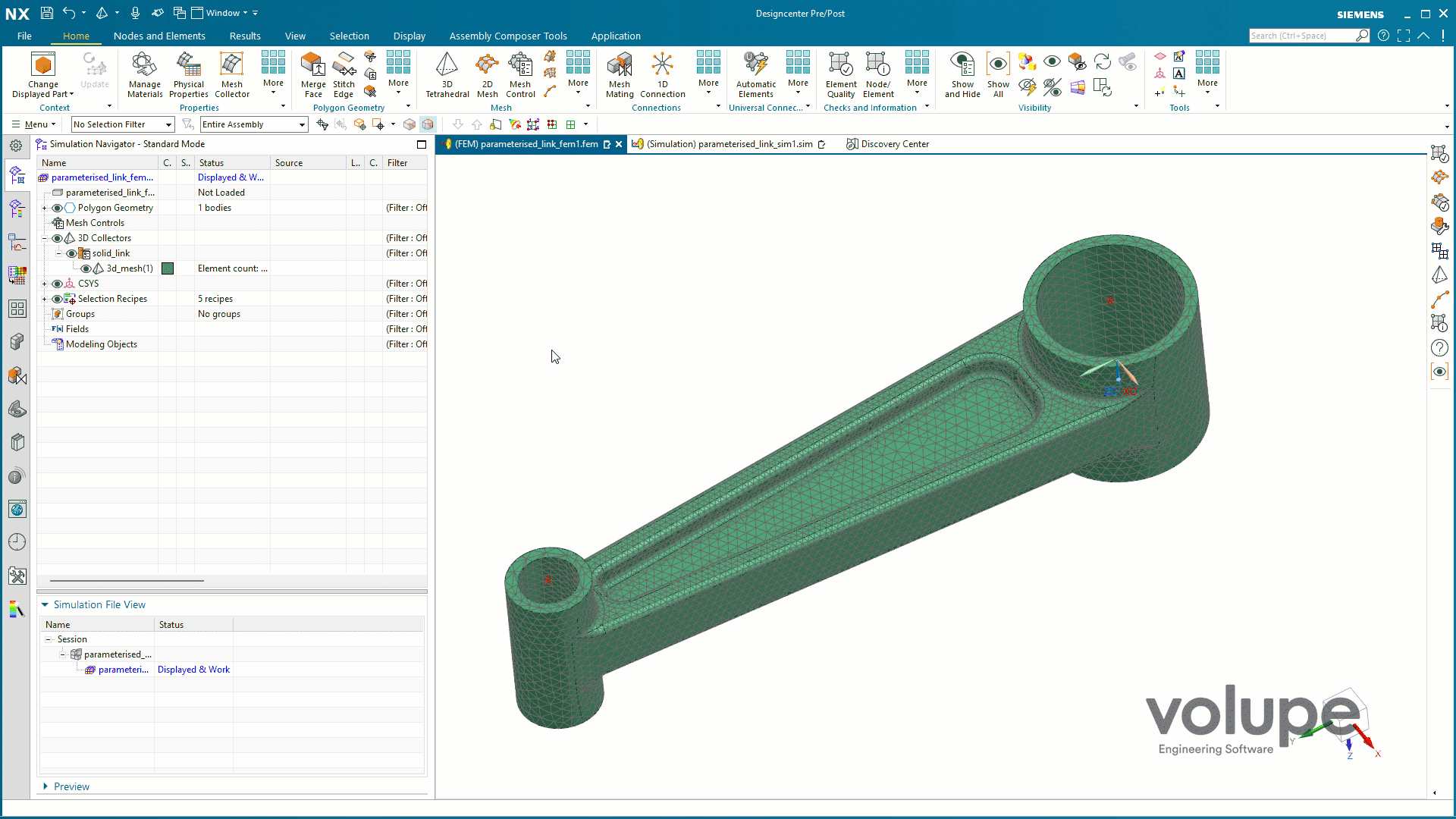Screen dimensions: 1456x819
Task: Open the history clock in left sidebar
Action: (x=17, y=542)
